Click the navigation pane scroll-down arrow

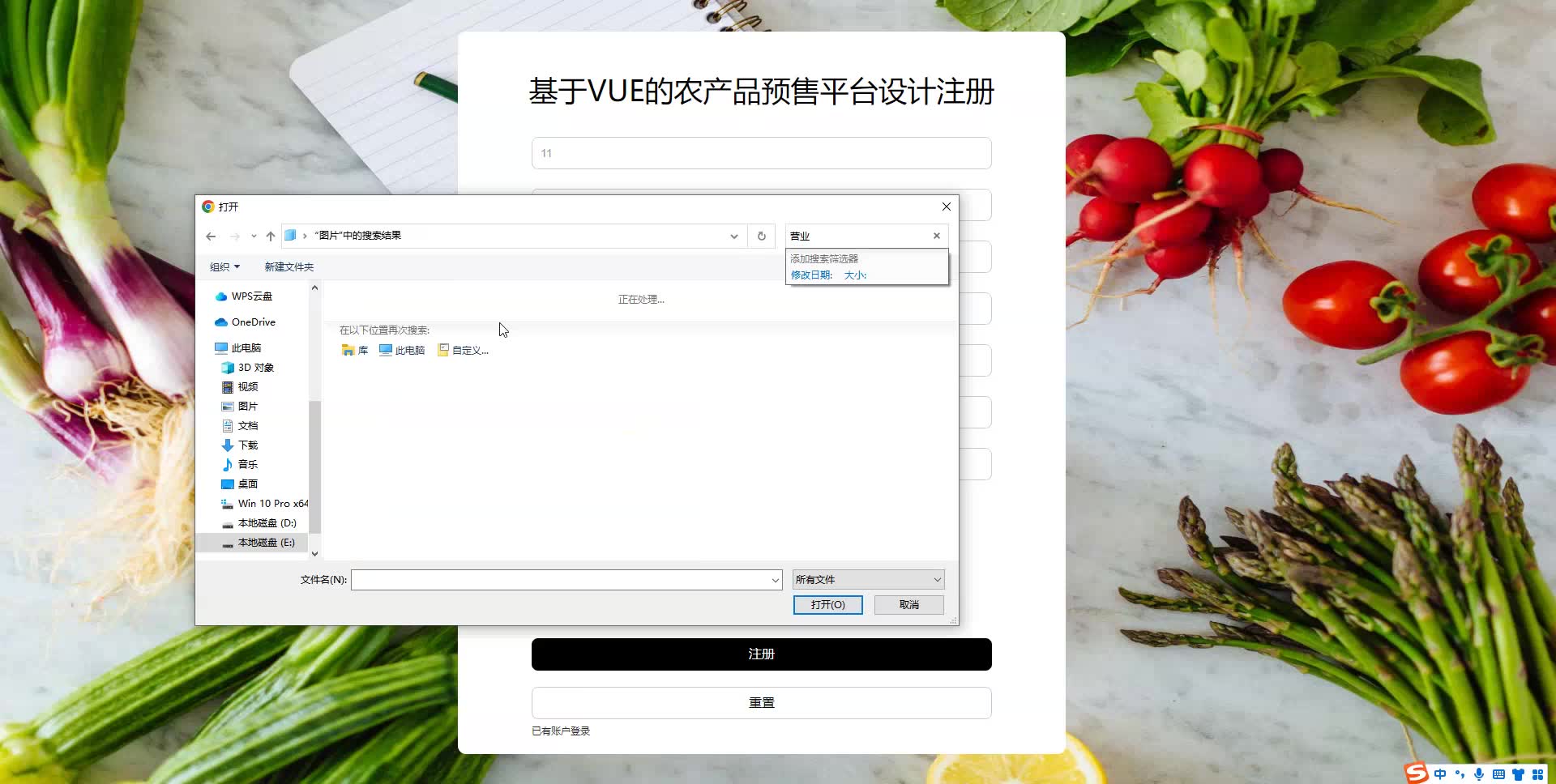click(x=314, y=554)
